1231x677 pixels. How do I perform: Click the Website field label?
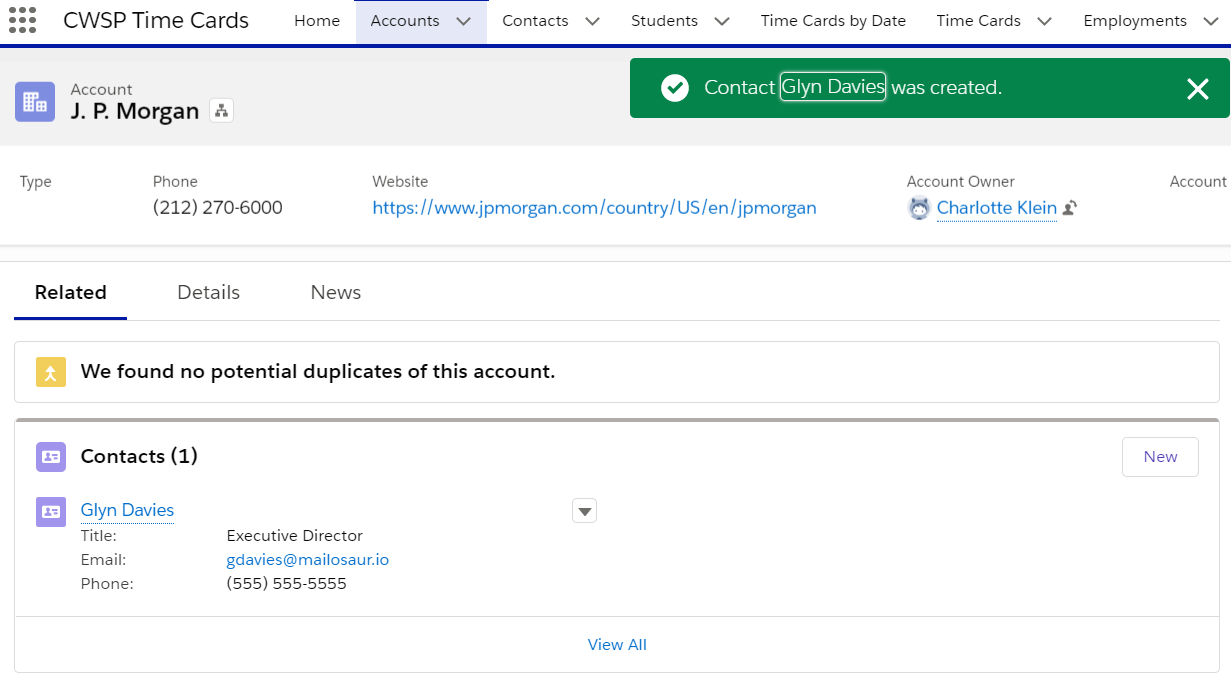[x=400, y=182]
